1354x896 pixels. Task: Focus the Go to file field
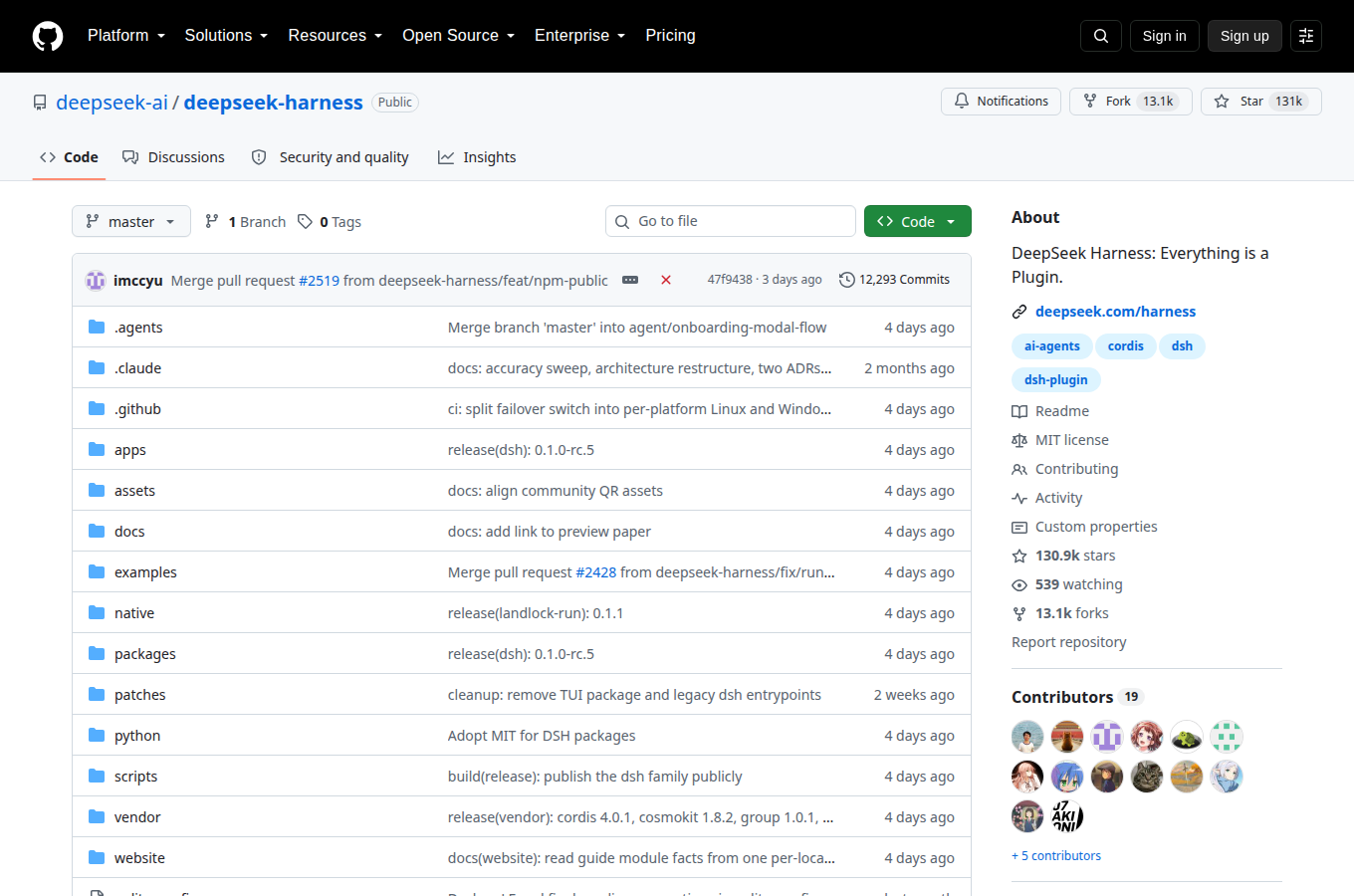[x=731, y=221]
